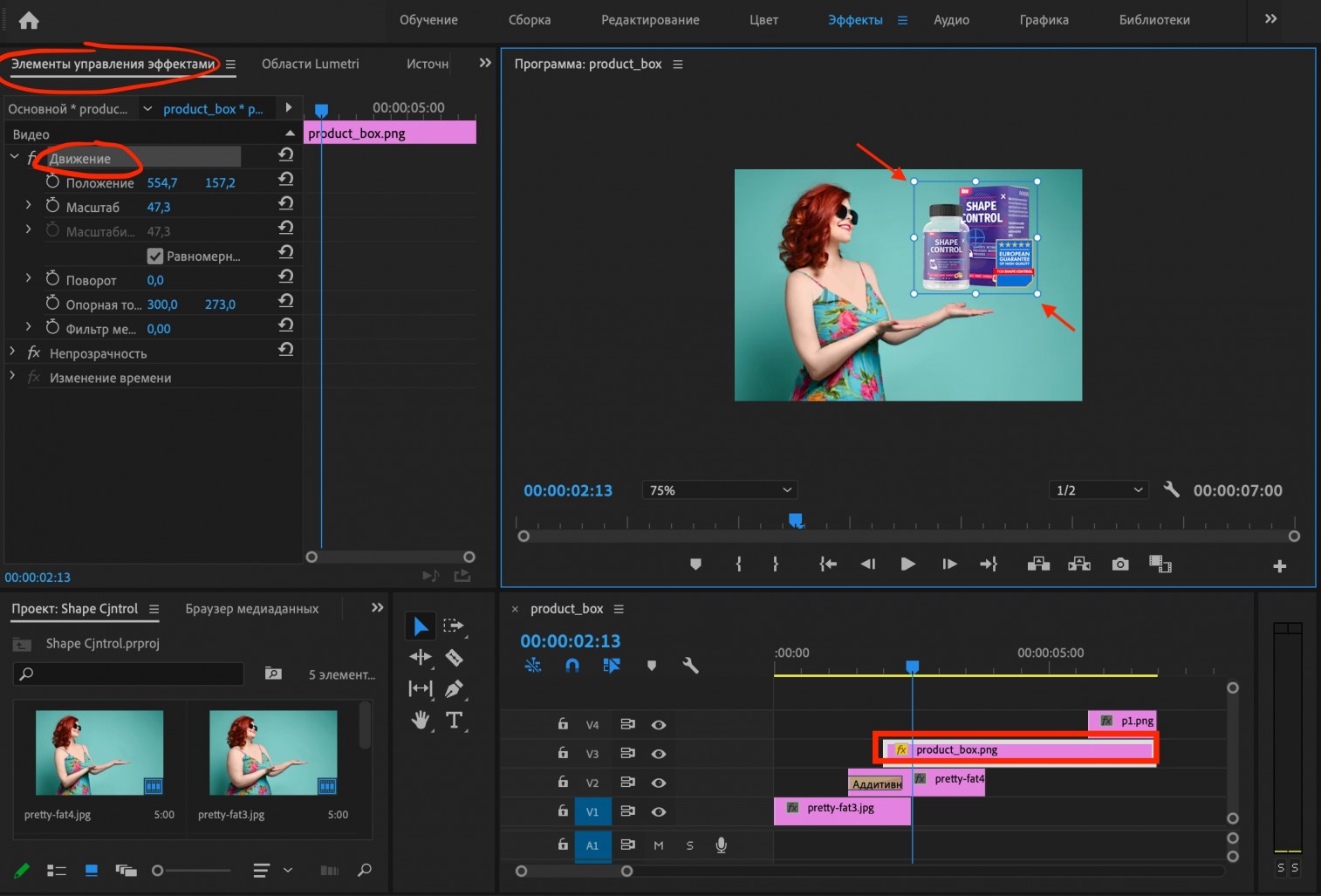Image resolution: width=1321 pixels, height=896 pixels.
Task: Switch to Области Lumetri tab
Action: pos(310,64)
